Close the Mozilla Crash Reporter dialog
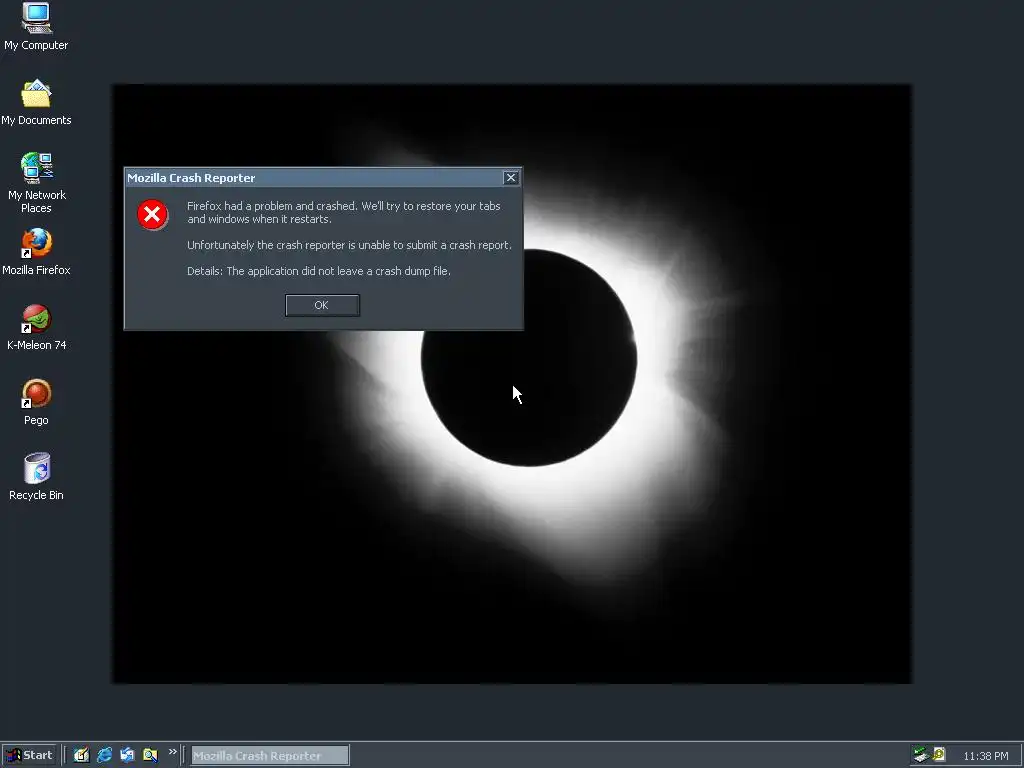The image size is (1024, 768). point(511,178)
